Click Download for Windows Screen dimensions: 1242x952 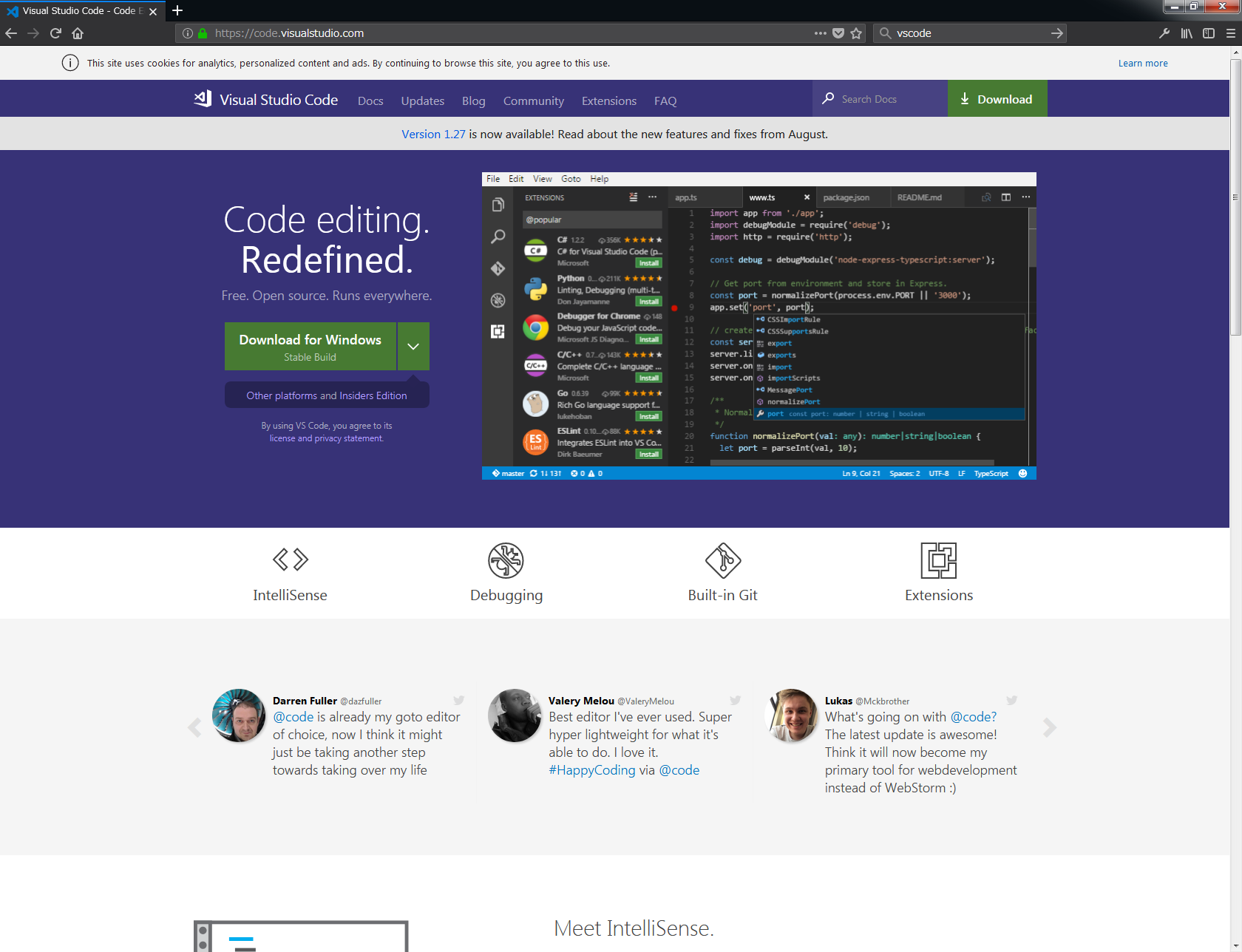310,346
